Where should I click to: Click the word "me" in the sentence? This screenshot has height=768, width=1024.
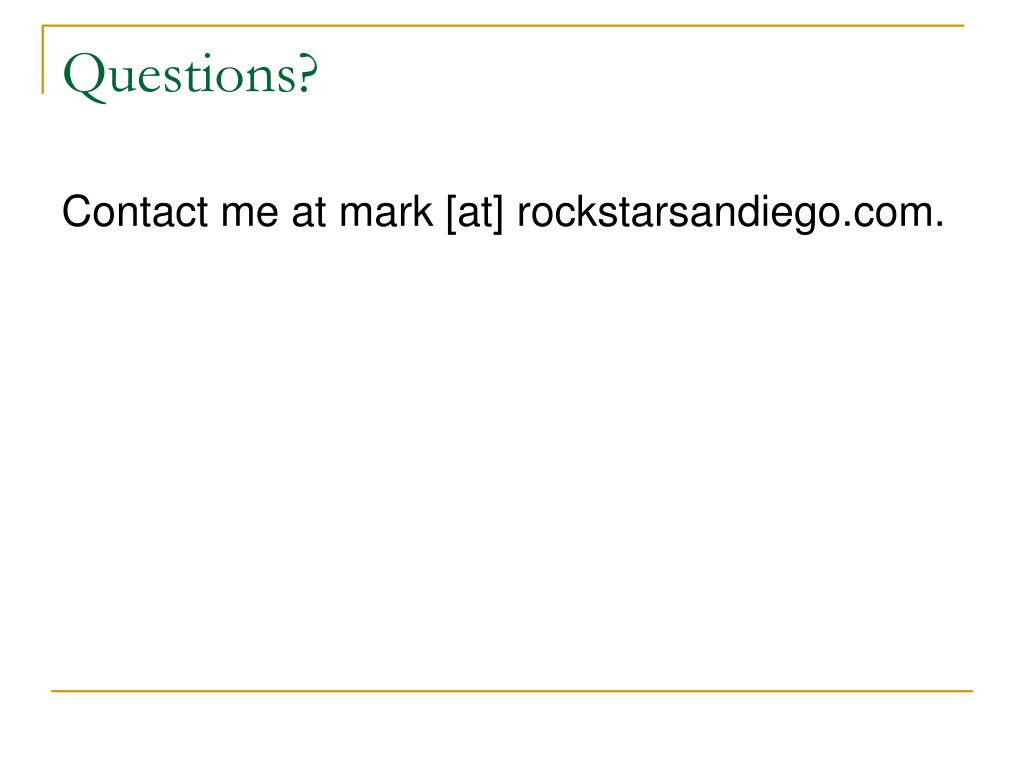pos(249,217)
